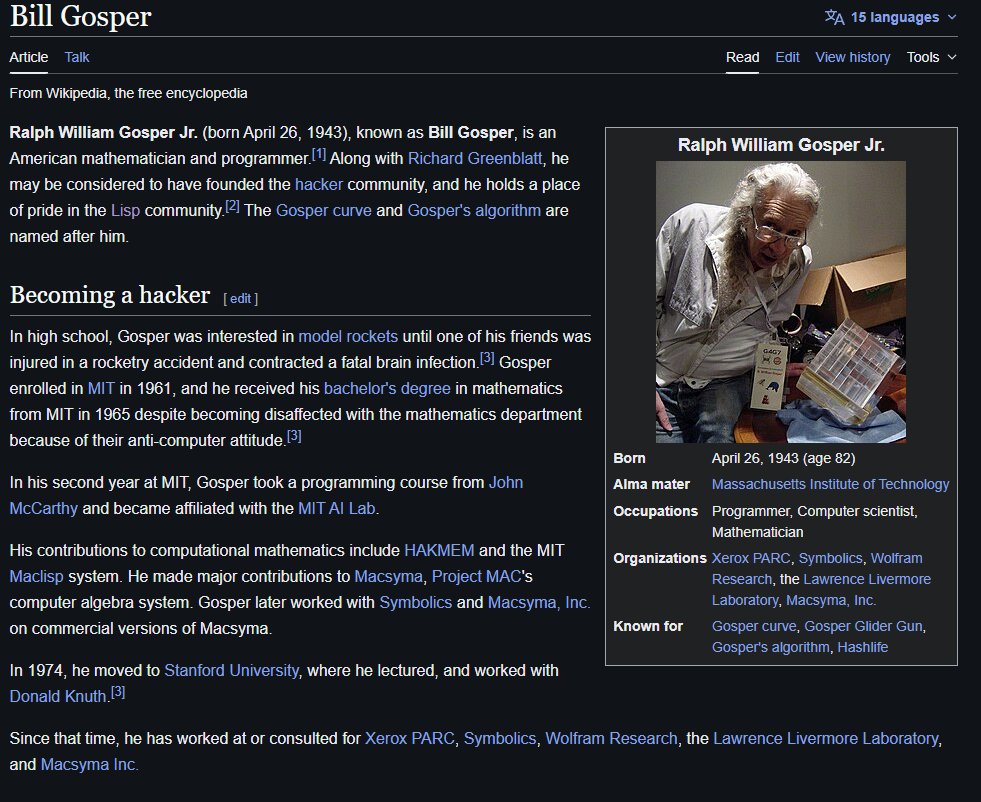981x802 pixels.
Task: Open Gosper curve link in intro paragraph
Action: tap(323, 211)
